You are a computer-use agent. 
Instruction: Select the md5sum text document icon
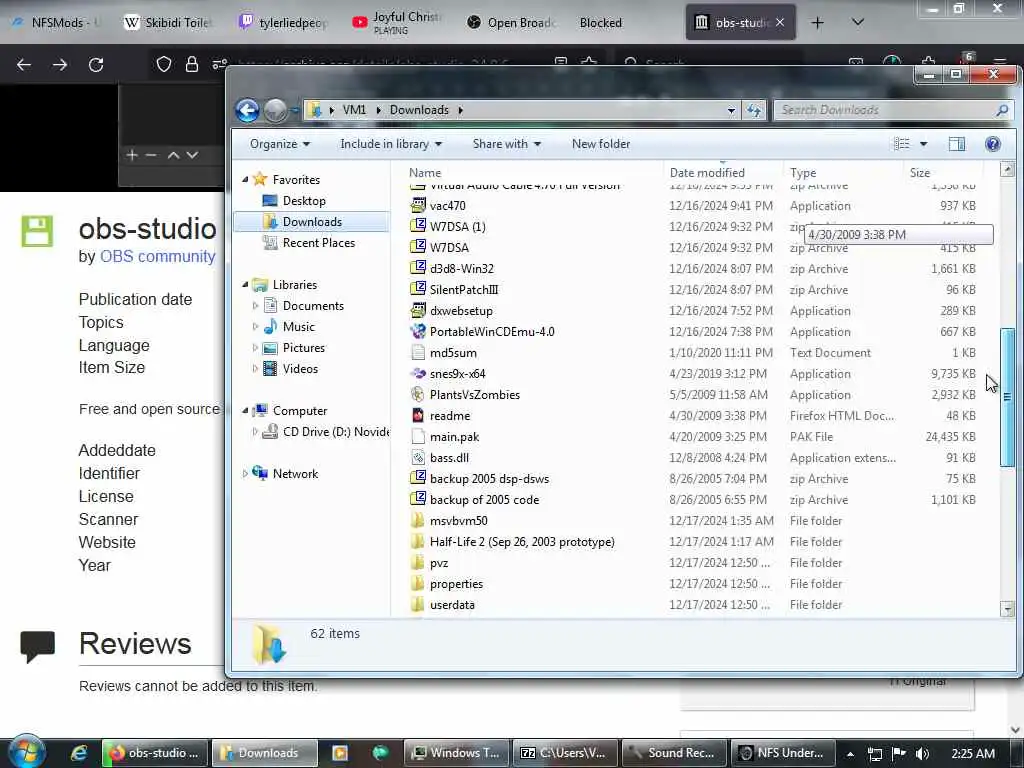pos(418,353)
